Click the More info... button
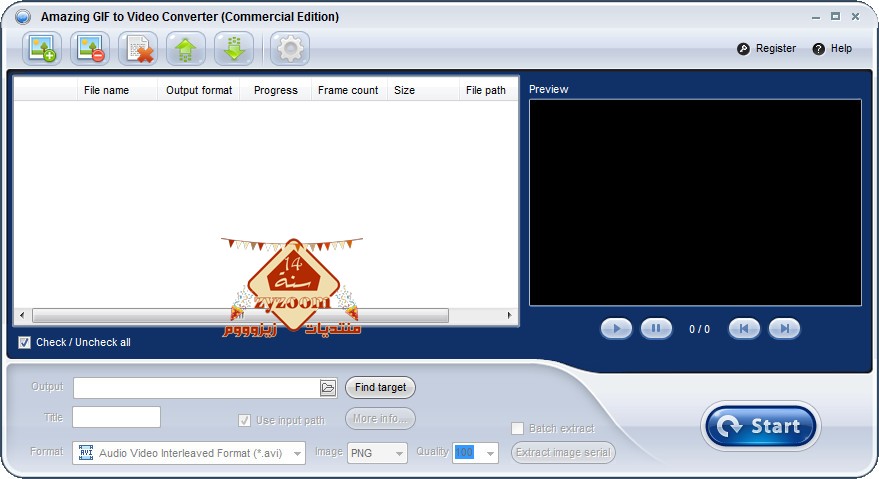This screenshot has height=479, width=879. pyautogui.click(x=380, y=418)
